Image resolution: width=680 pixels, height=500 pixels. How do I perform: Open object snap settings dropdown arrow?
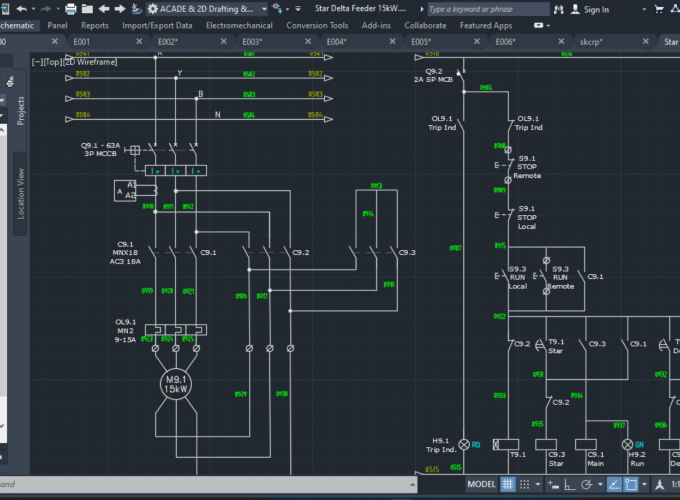pyautogui.click(x=644, y=484)
